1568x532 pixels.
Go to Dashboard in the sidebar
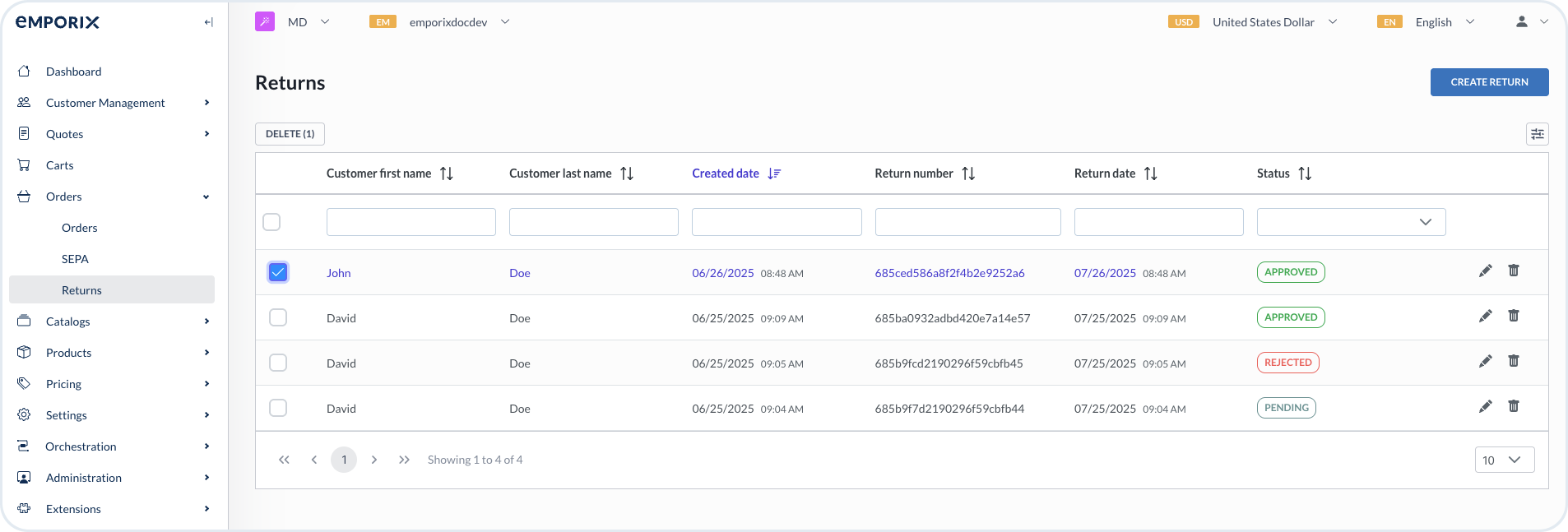[73, 72]
